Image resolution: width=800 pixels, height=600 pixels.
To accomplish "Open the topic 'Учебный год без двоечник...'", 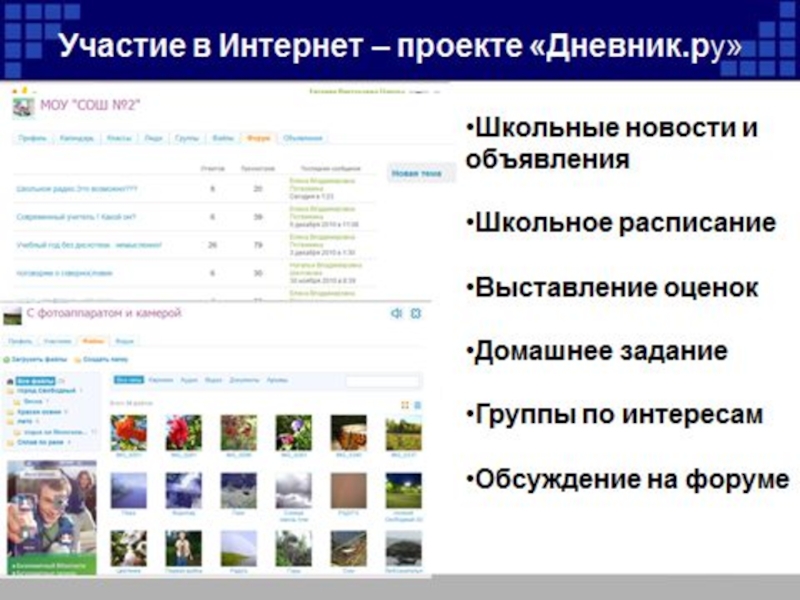I will click(x=89, y=245).
